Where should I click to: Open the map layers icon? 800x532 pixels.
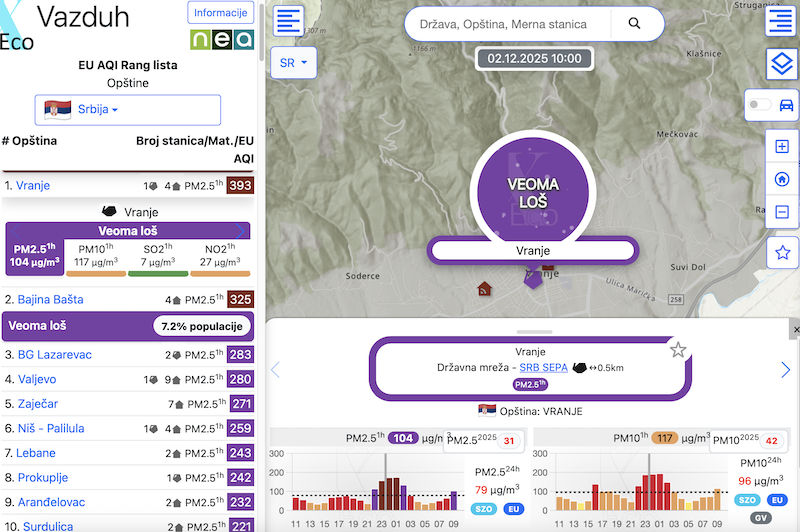pos(781,64)
